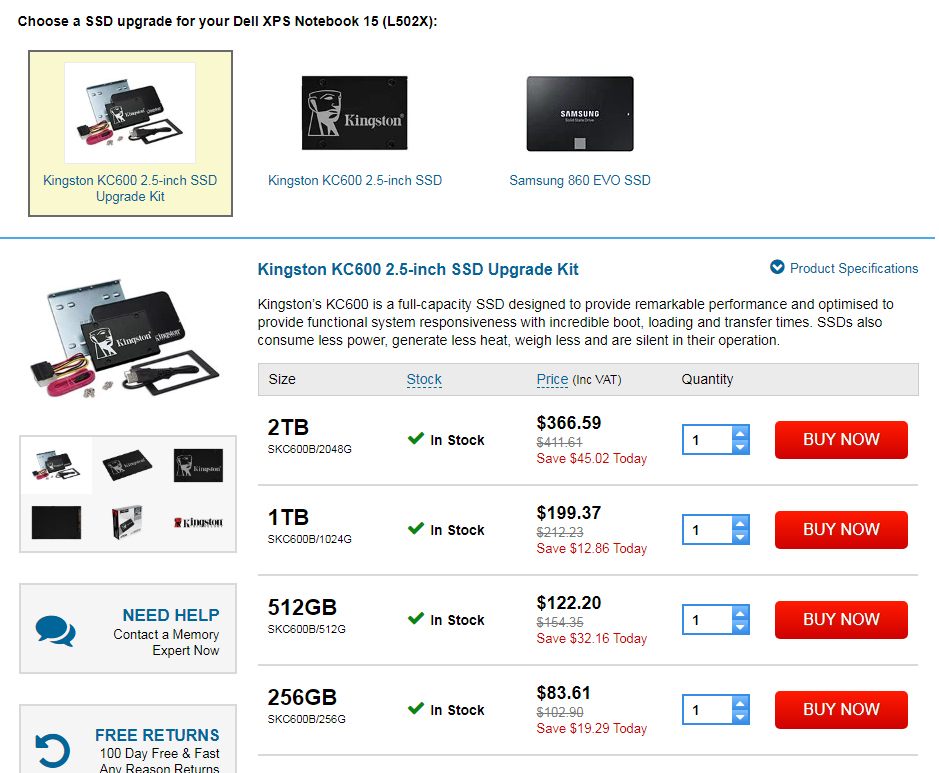Select the front-facing Kingston SSD thumbnail
This screenshot has height=773, width=939.
198,465
